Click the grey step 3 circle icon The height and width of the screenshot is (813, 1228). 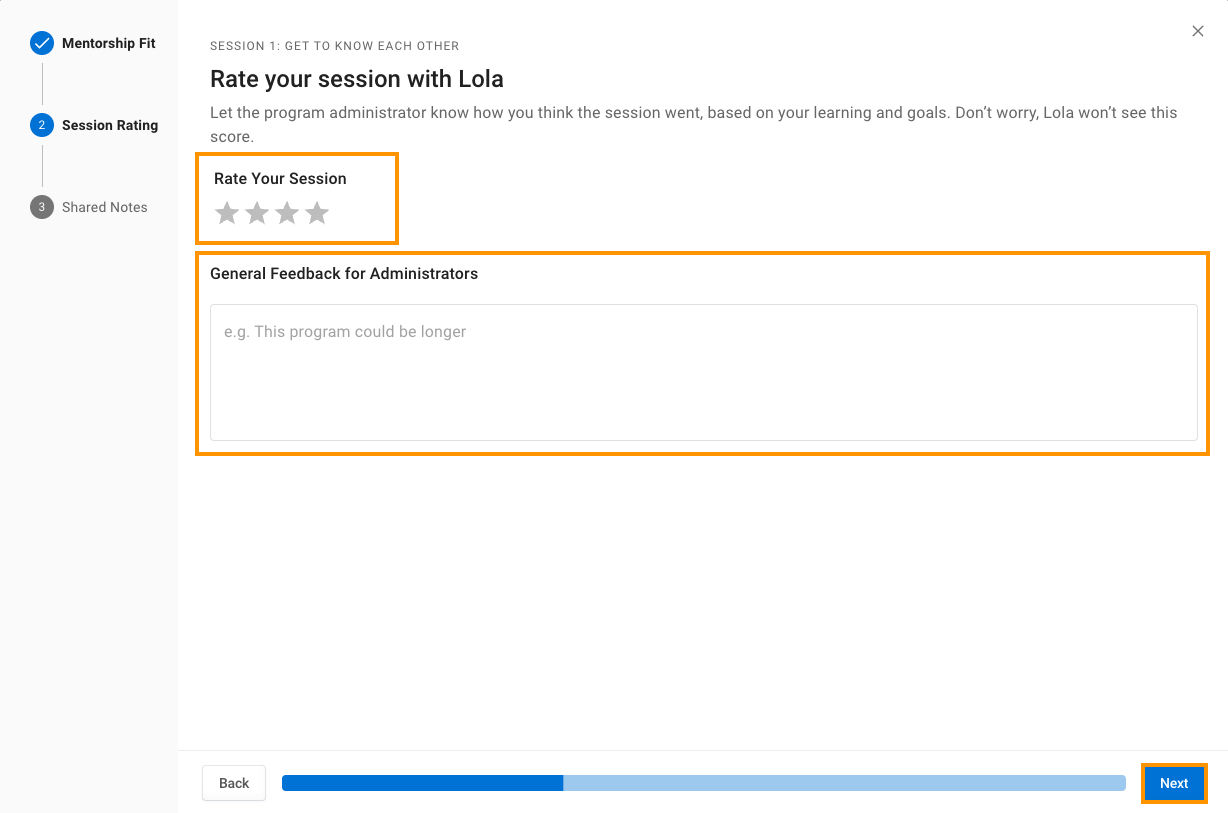point(42,207)
